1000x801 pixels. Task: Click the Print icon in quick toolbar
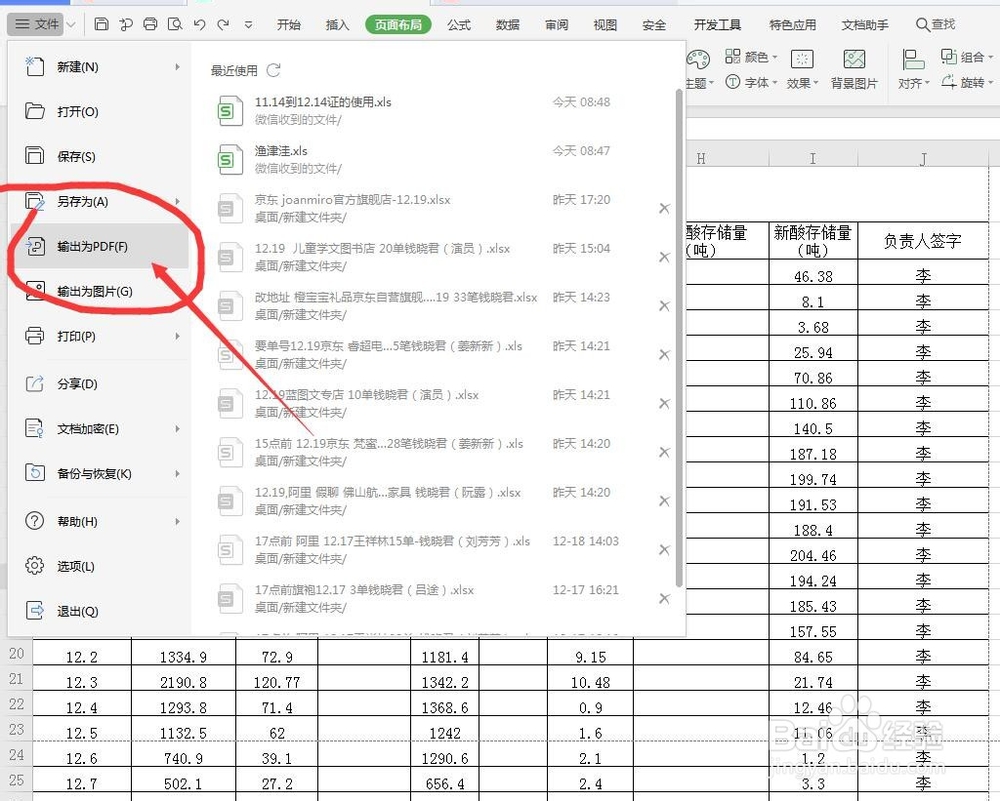[x=150, y=23]
